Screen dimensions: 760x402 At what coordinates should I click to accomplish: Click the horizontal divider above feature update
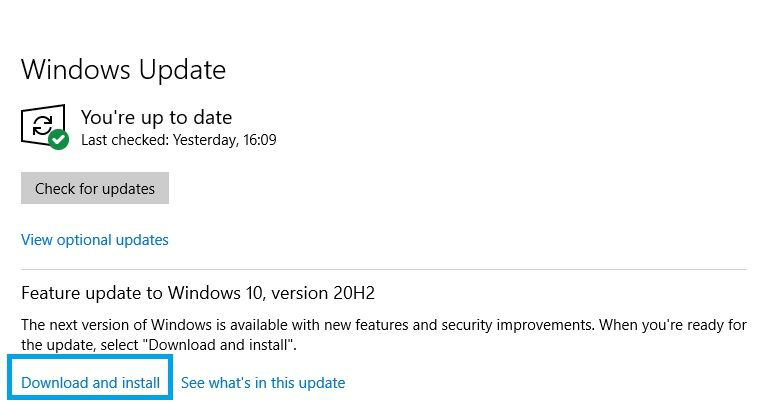tap(384, 269)
